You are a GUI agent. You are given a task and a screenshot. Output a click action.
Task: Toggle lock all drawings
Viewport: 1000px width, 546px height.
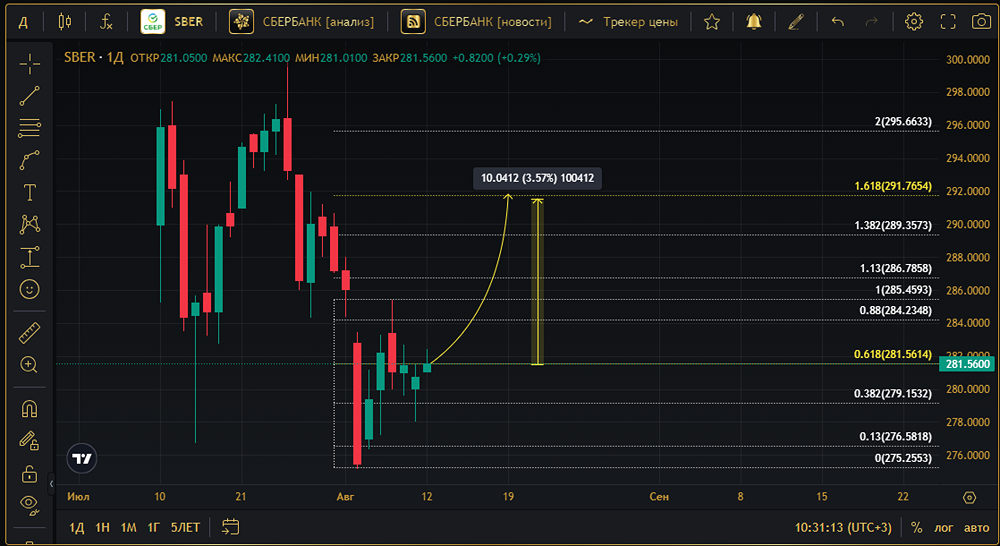29,473
